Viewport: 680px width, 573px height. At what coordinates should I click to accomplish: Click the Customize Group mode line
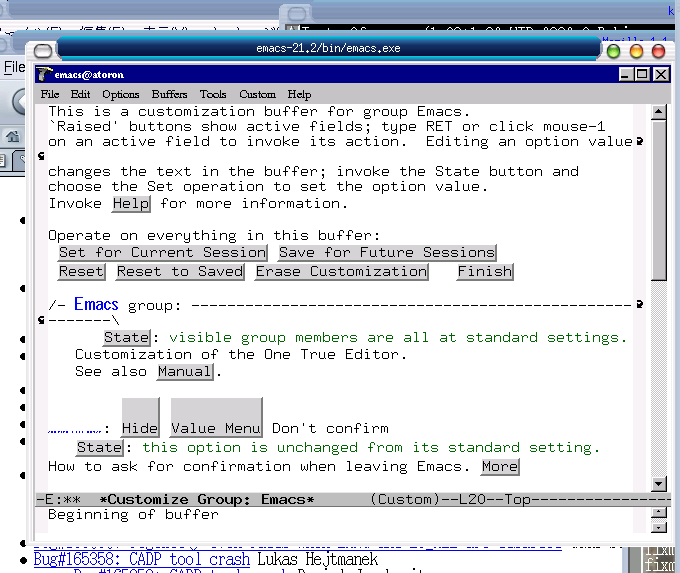pos(353,500)
